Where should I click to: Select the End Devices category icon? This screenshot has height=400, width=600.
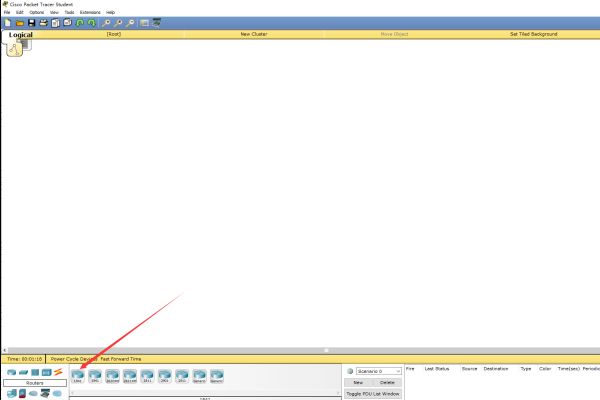11,393
